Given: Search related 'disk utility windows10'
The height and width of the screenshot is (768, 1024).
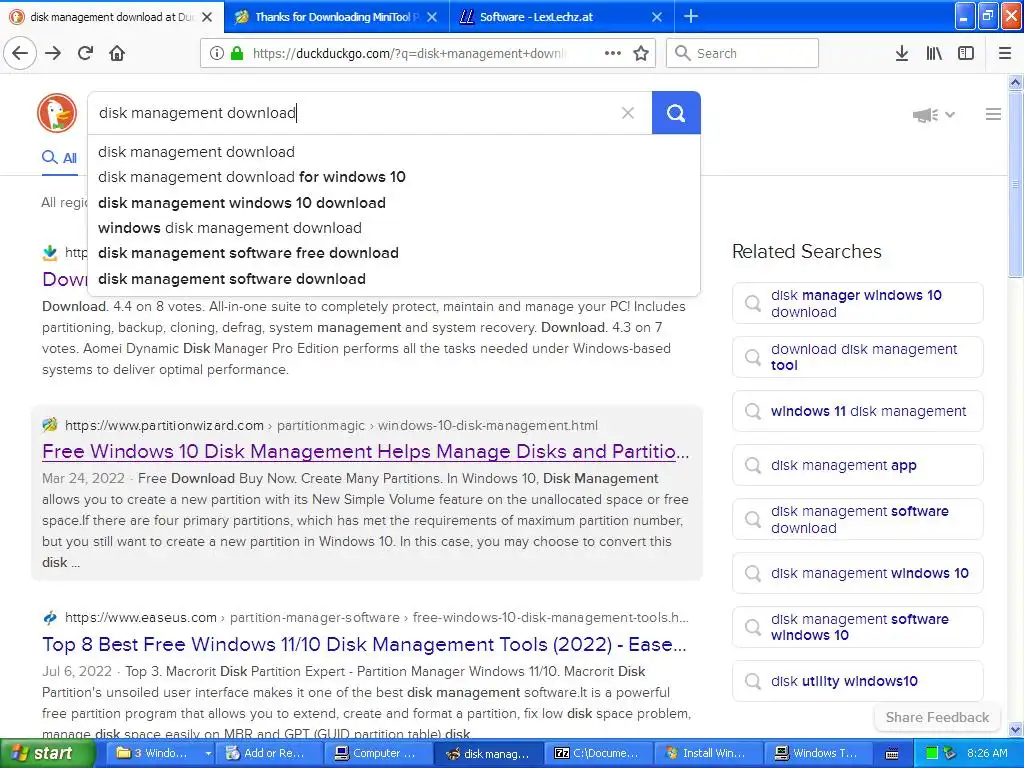Looking at the screenshot, I should (x=857, y=681).
